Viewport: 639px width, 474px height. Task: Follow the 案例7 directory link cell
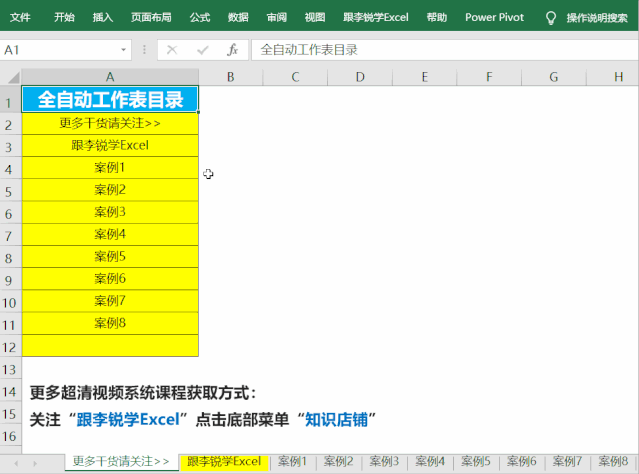(x=110, y=301)
